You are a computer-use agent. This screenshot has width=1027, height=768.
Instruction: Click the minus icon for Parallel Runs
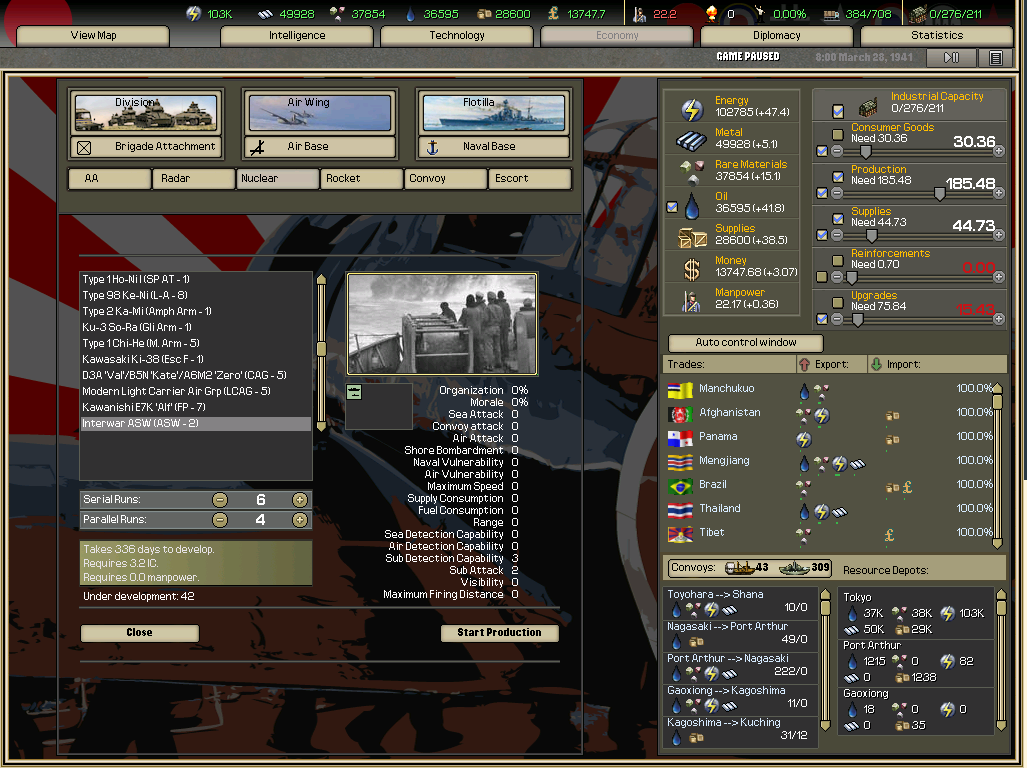click(219, 520)
